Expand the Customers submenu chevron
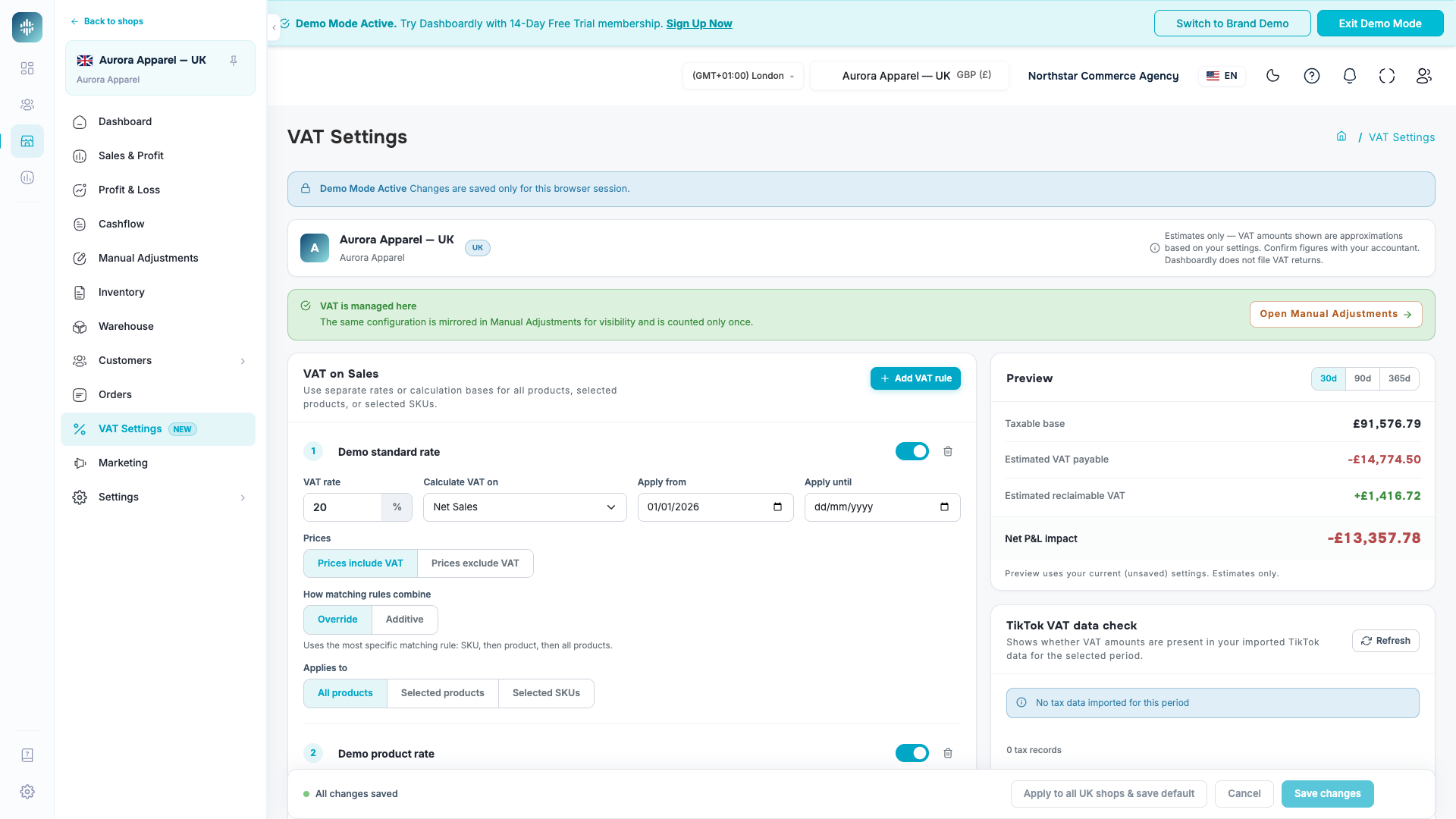The image size is (1456, 819). point(243,361)
